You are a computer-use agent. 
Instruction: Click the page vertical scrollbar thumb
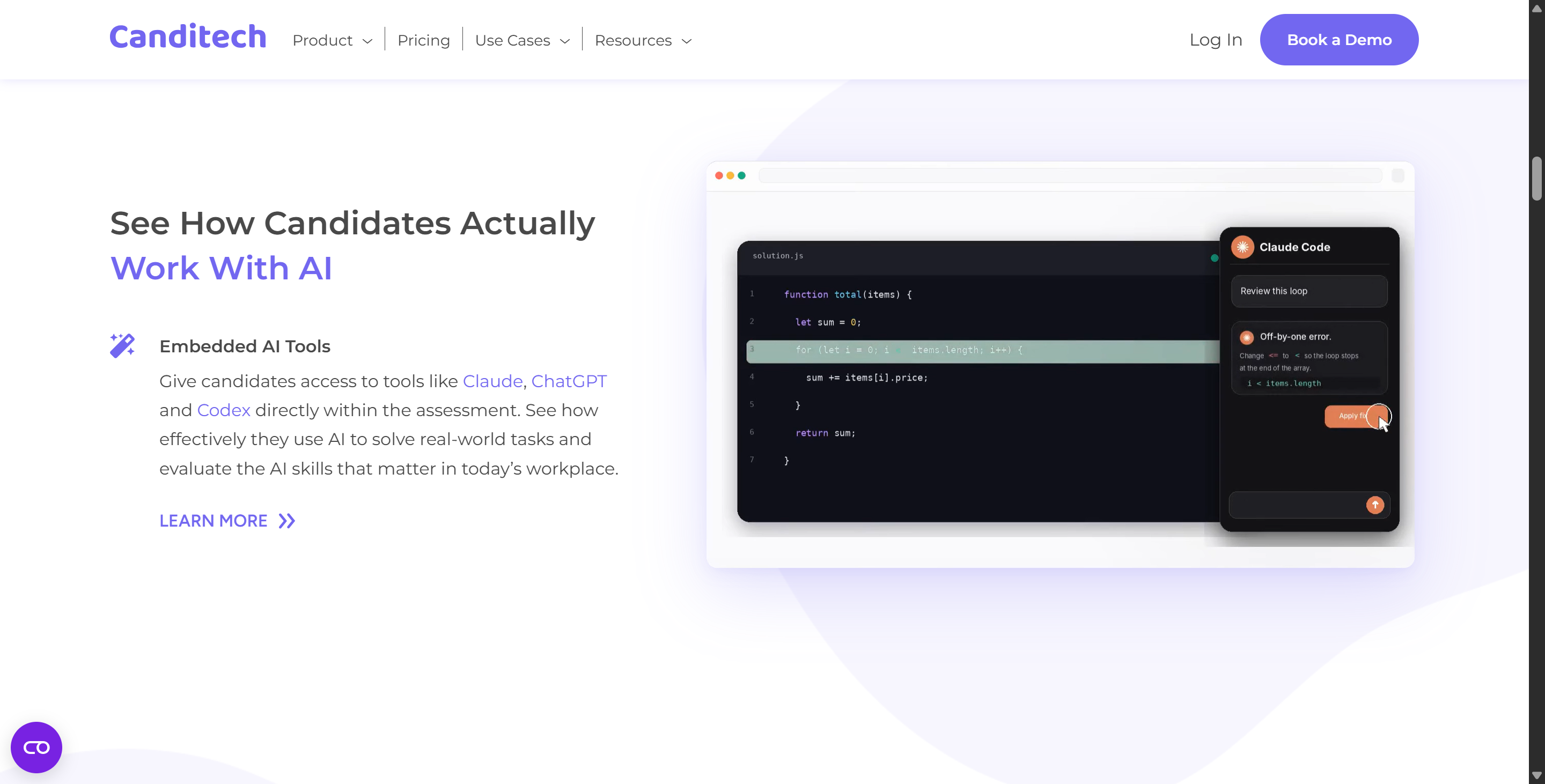1536,178
